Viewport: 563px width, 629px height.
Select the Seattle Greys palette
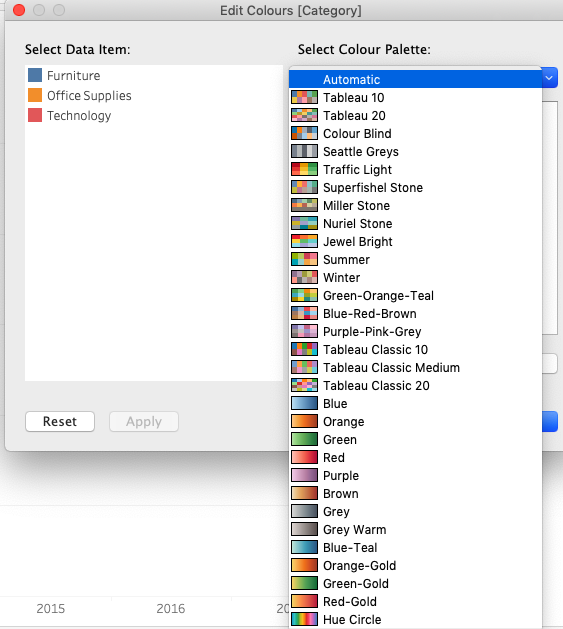coord(415,152)
